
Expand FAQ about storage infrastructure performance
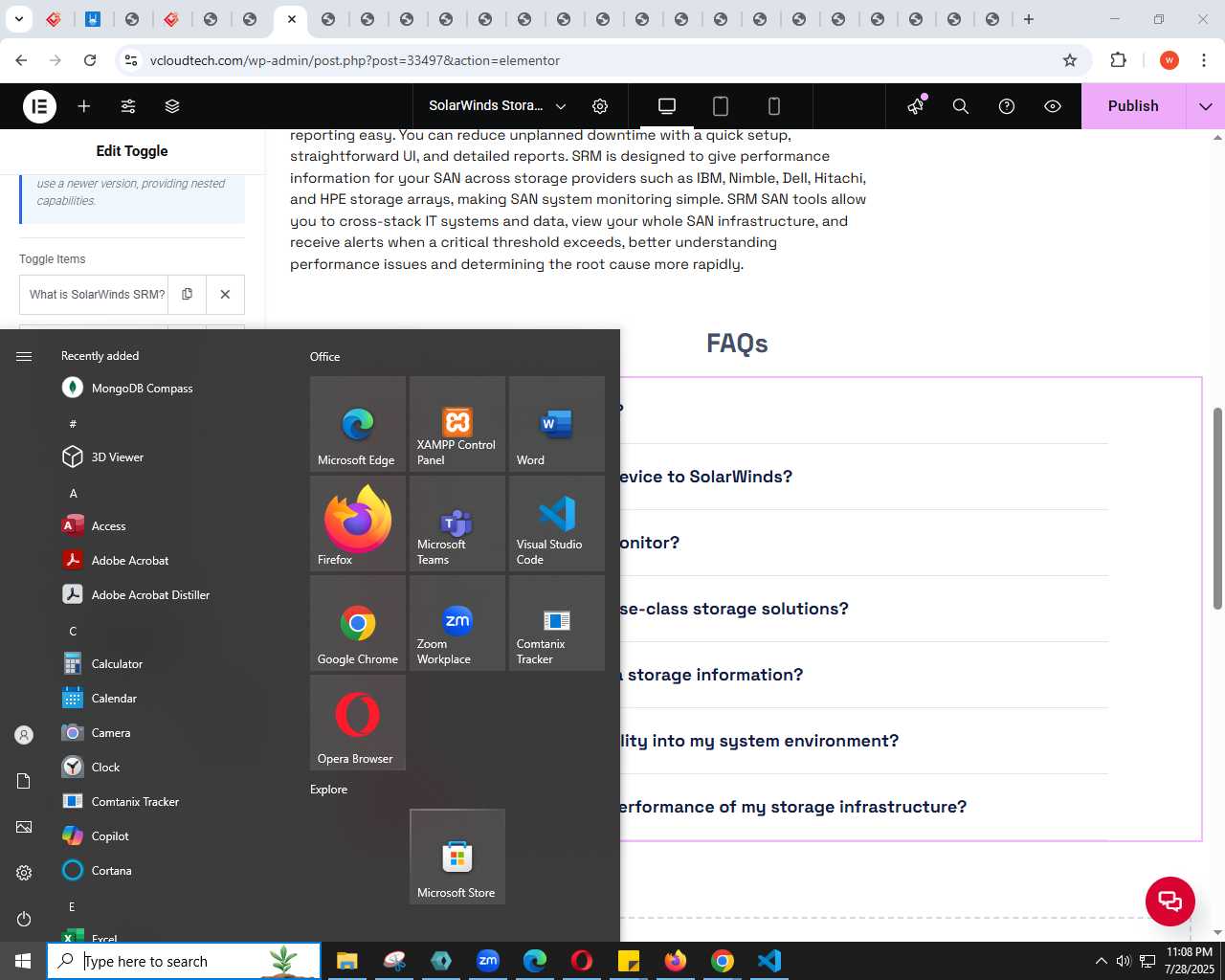point(791,807)
